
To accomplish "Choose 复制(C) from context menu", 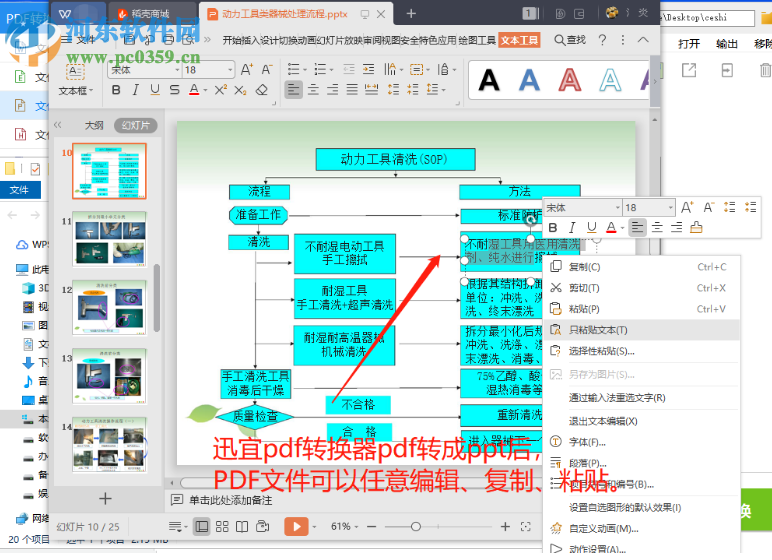I will point(642,267).
